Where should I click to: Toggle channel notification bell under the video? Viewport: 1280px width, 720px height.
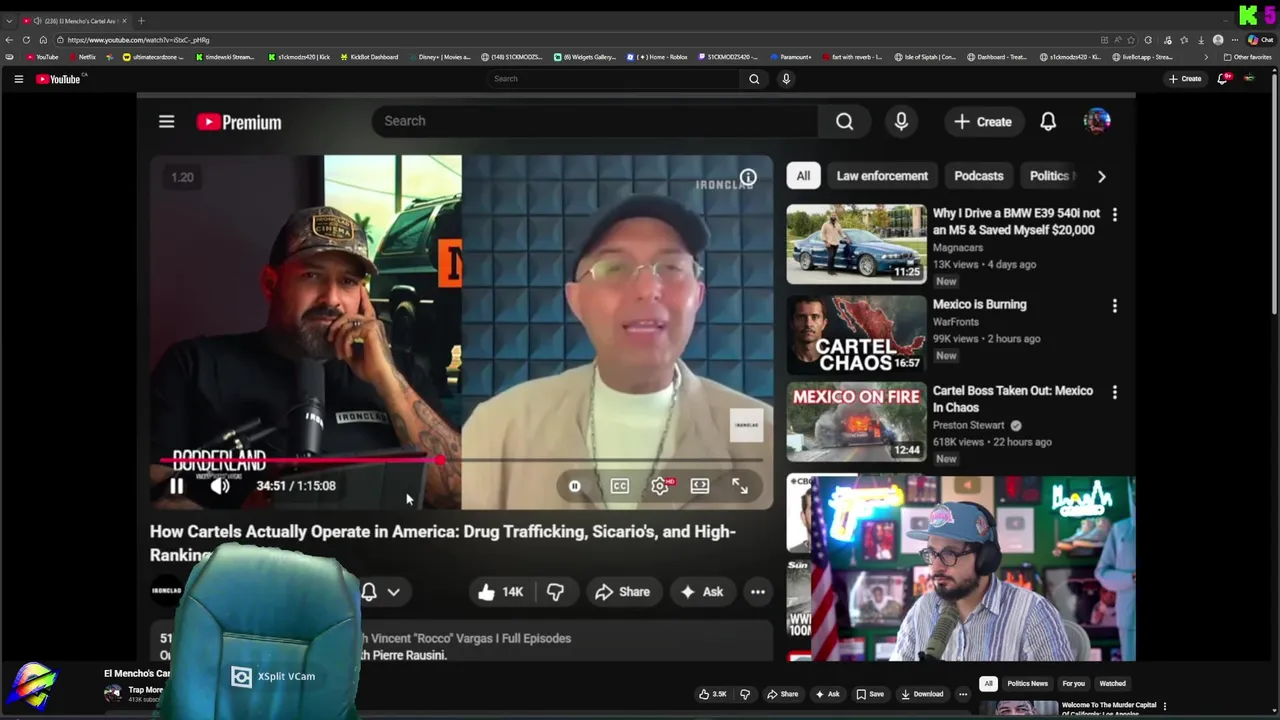(369, 592)
